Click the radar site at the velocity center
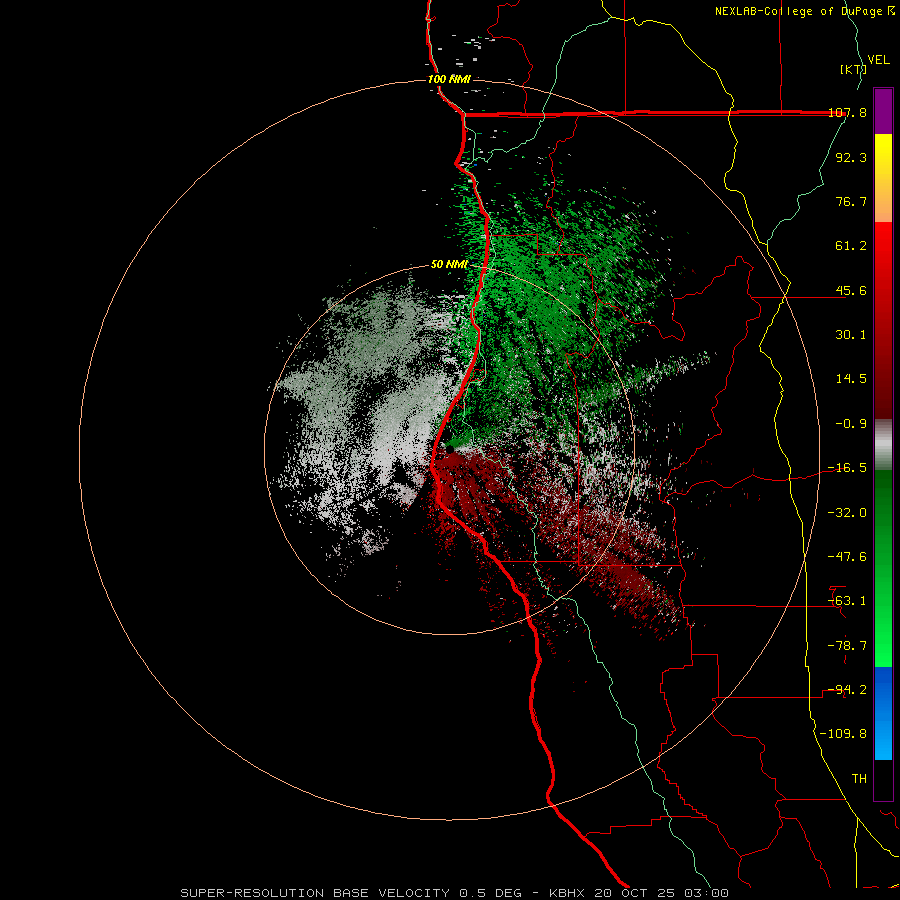 (x=450, y=449)
